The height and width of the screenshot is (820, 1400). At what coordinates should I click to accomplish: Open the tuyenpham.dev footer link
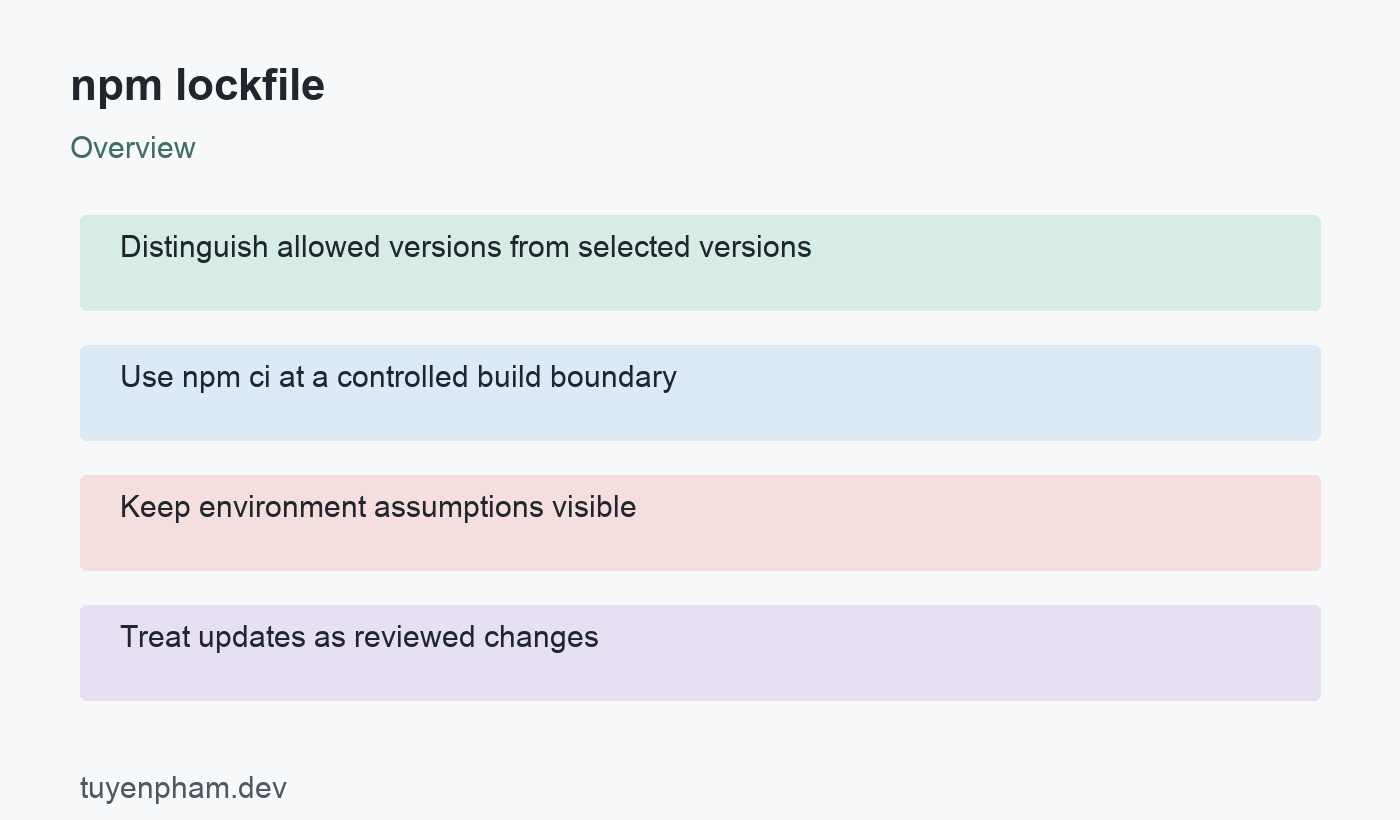(x=183, y=788)
